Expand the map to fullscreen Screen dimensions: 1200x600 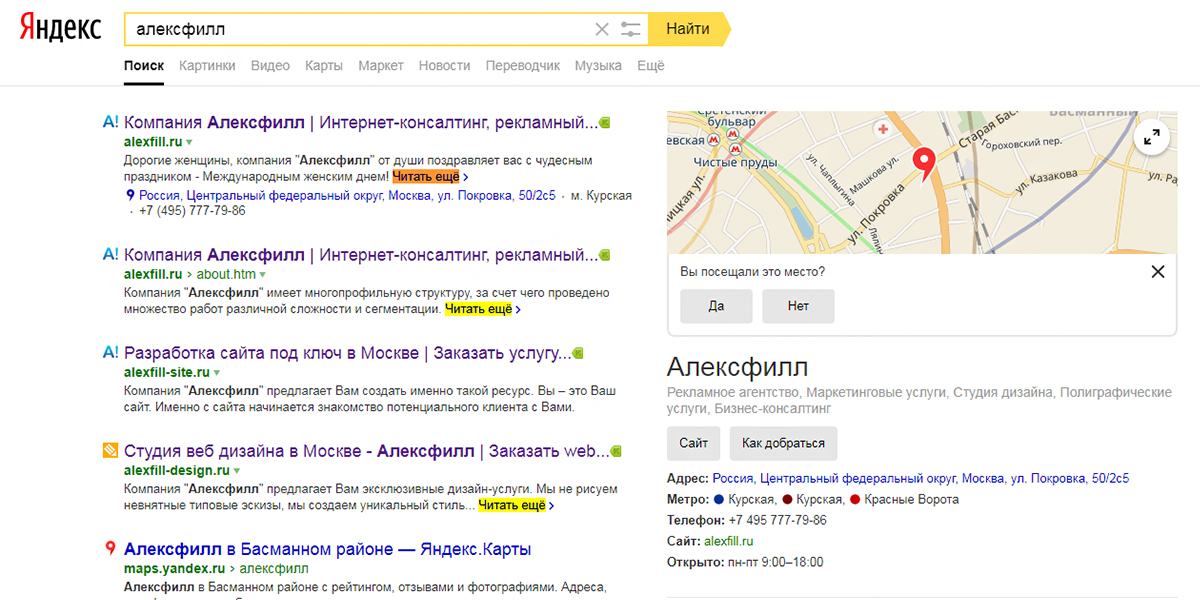click(x=1153, y=137)
